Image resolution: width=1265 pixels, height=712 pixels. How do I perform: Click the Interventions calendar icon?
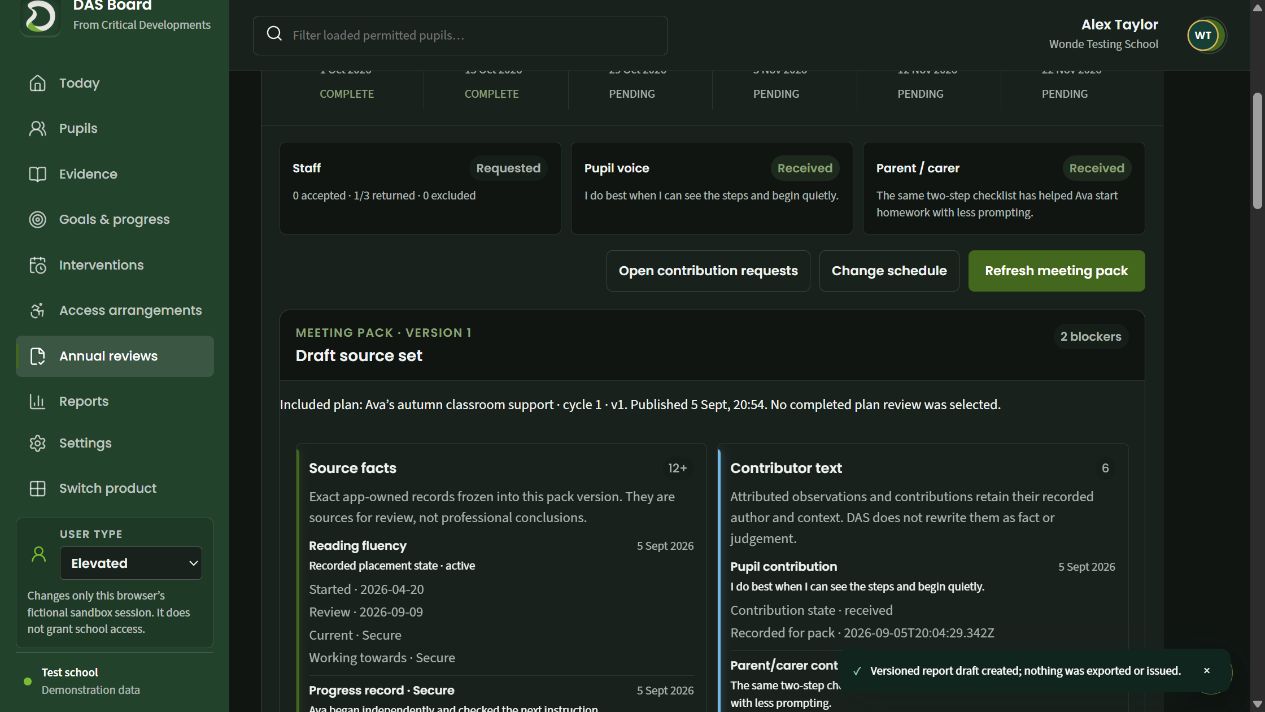point(38,265)
